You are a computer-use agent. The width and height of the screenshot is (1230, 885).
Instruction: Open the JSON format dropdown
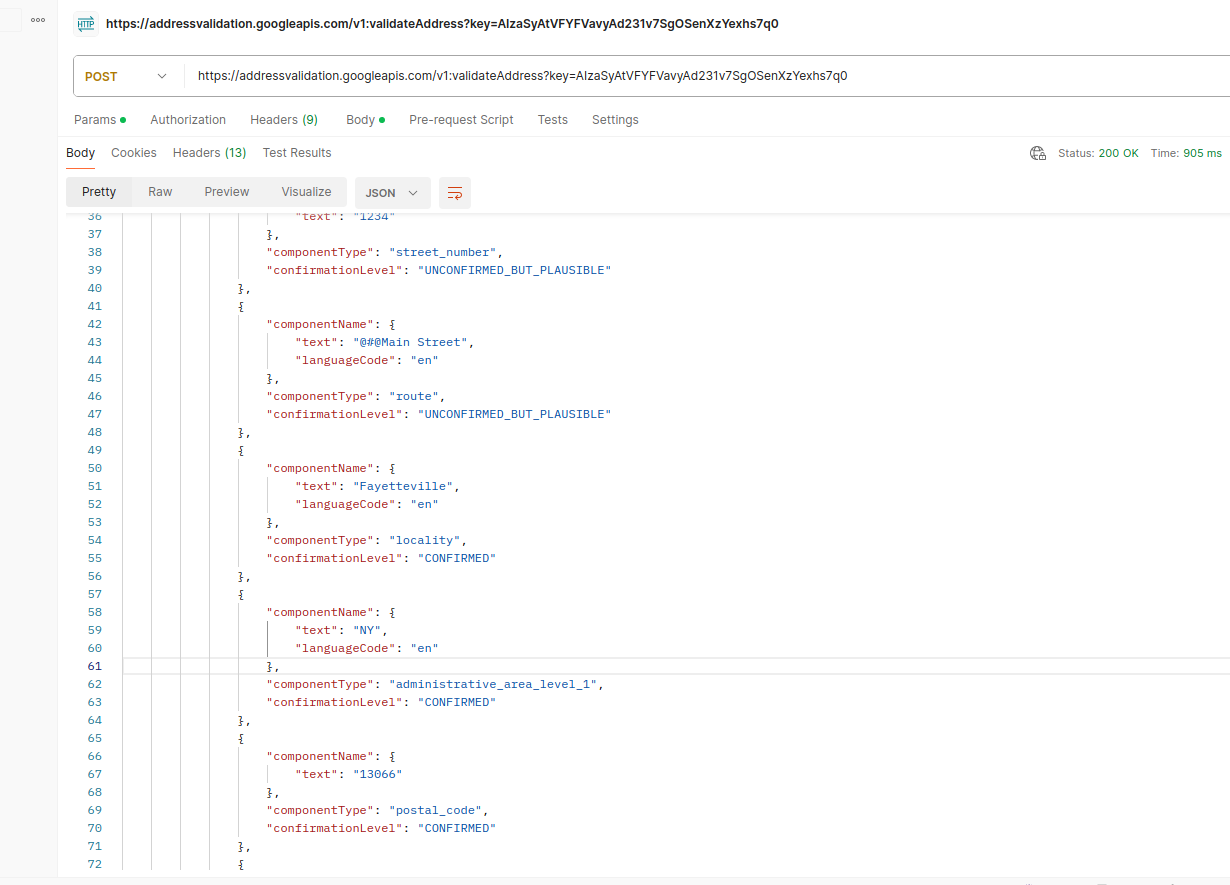(x=392, y=193)
